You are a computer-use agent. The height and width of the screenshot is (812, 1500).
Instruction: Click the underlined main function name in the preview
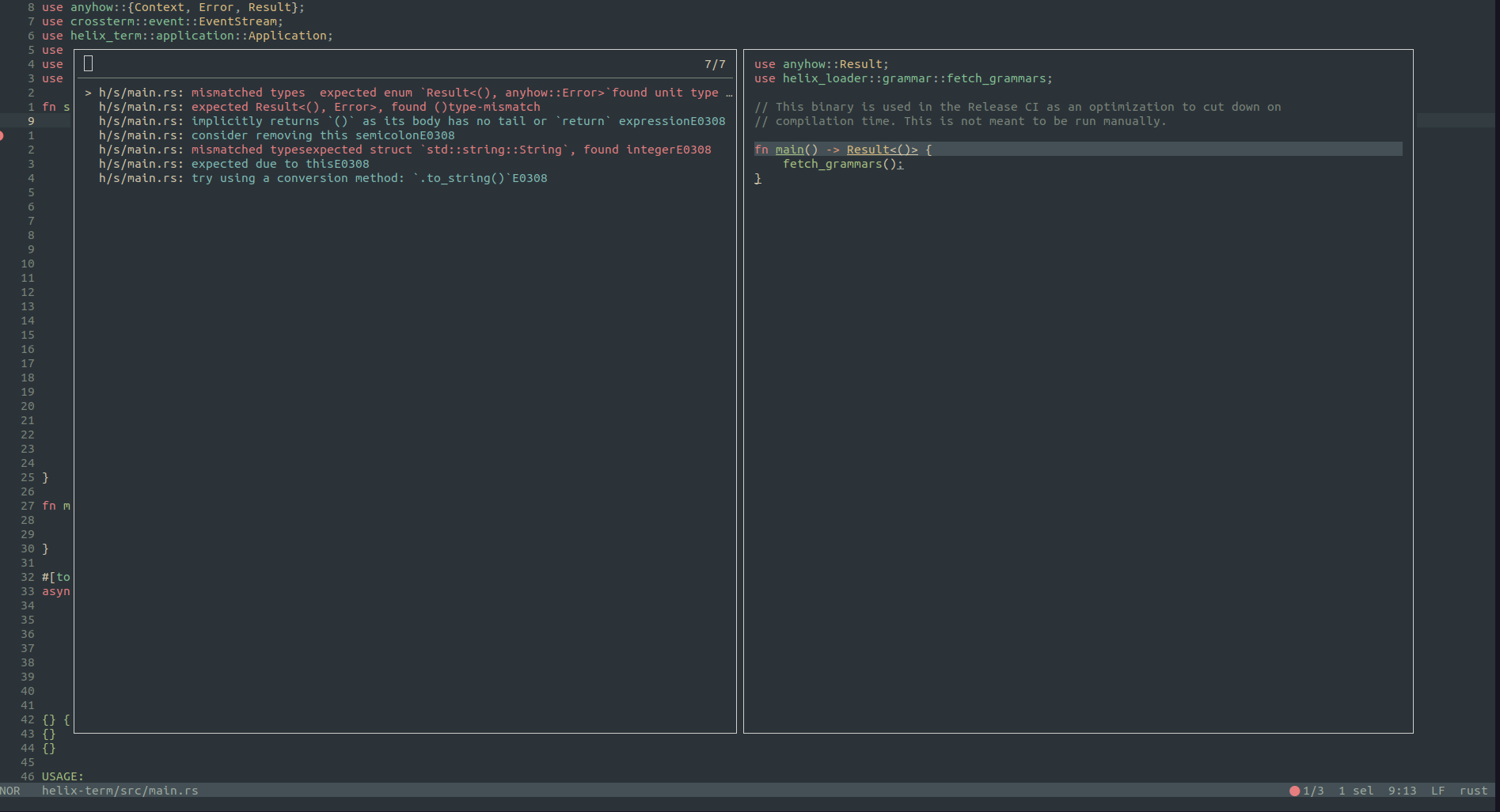pos(789,150)
